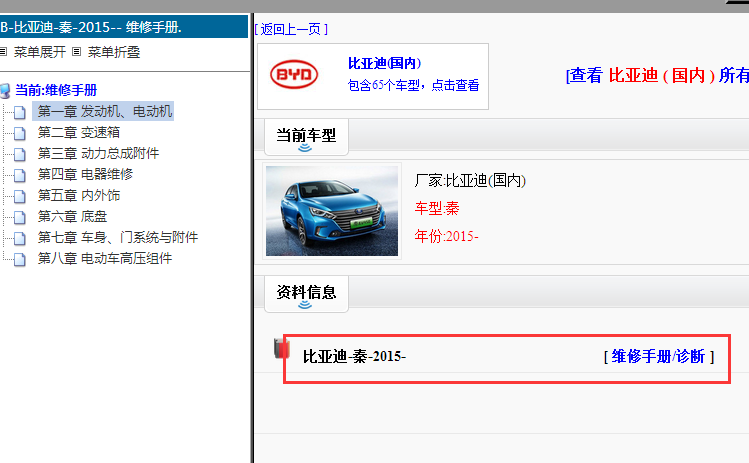Screen dimensions: 749x463
Task: Open chapter 第一章 发动机、电动机
Action: tap(105, 111)
